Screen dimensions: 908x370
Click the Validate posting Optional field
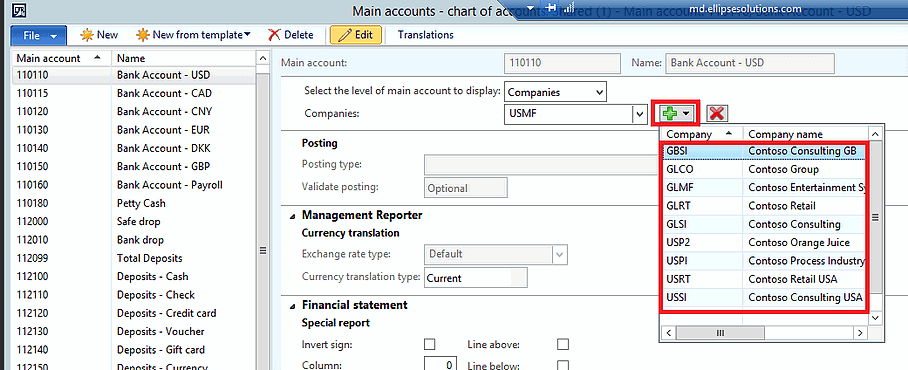pos(466,188)
